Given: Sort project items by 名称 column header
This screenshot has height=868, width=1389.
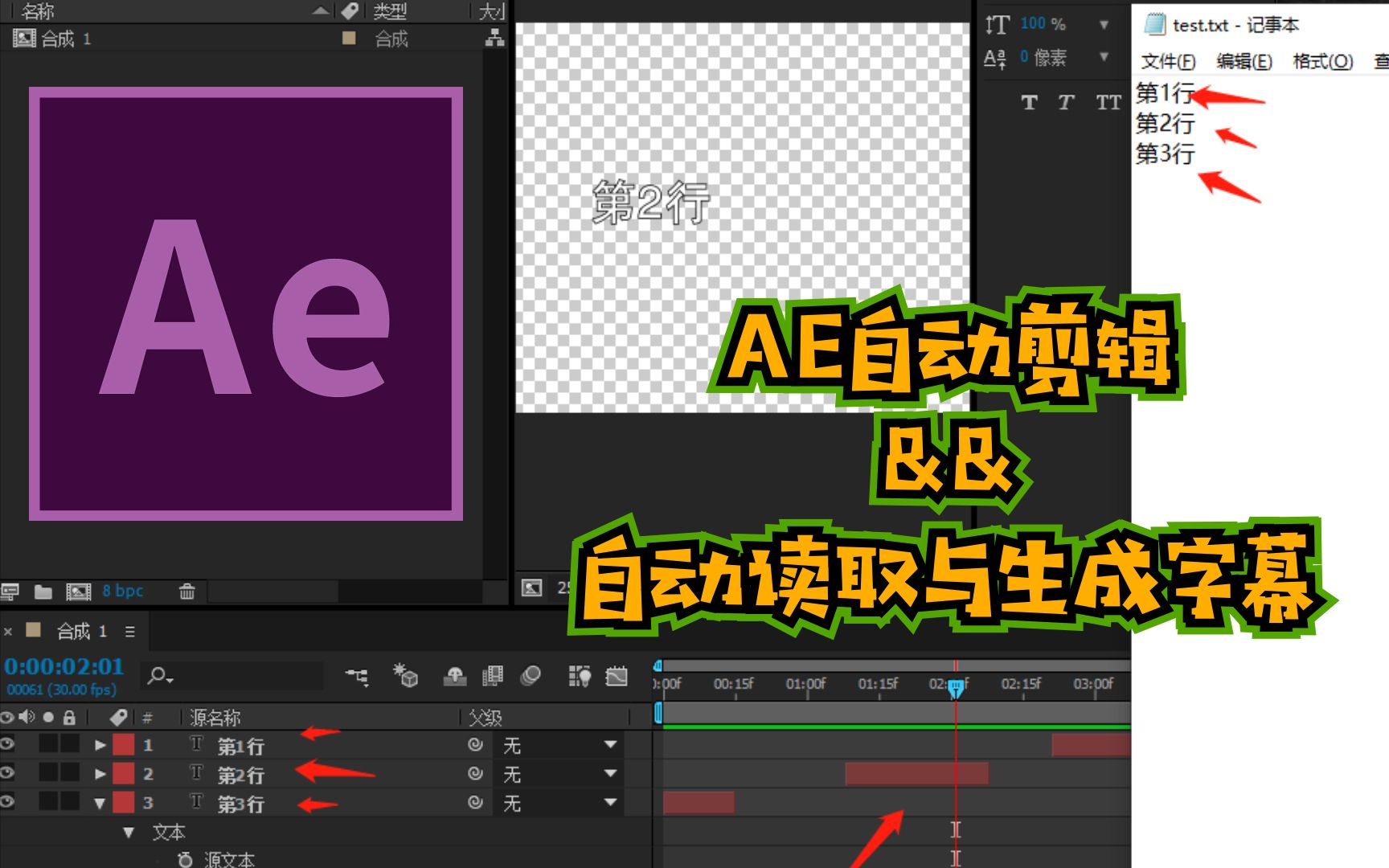Looking at the screenshot, I should (37, 10).
